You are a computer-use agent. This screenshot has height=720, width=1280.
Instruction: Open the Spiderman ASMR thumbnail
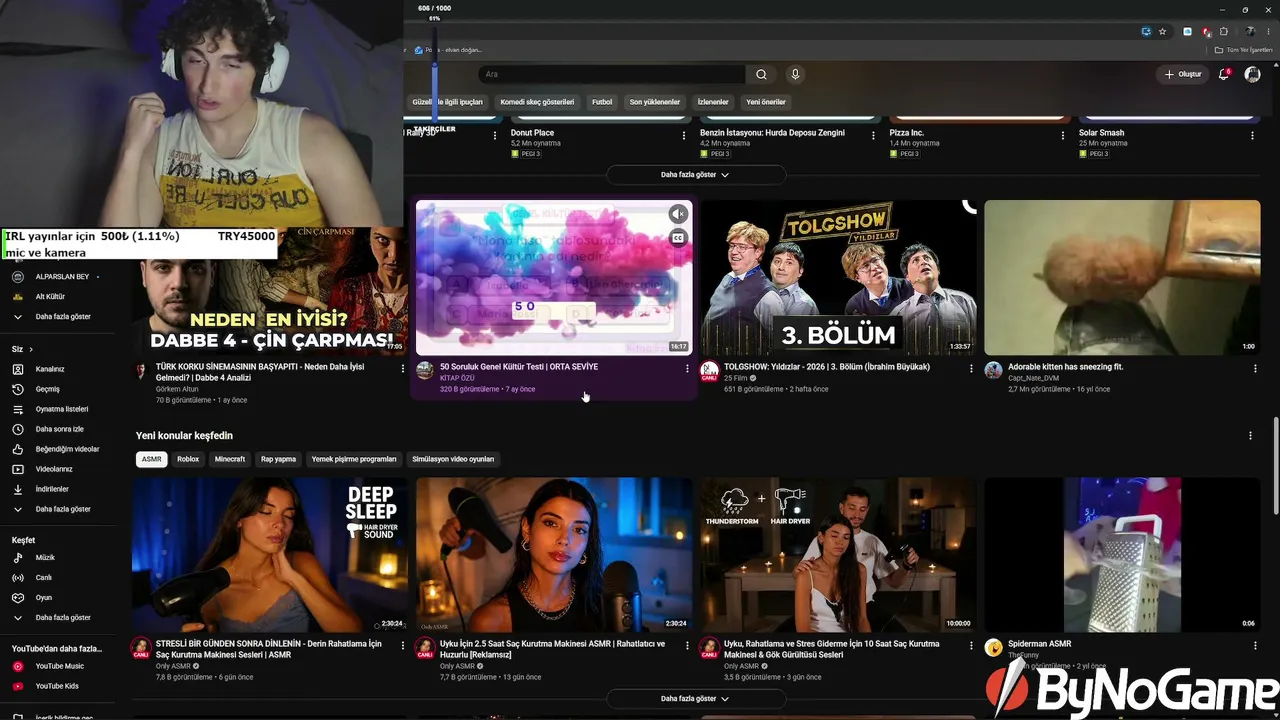point(1122,554)
